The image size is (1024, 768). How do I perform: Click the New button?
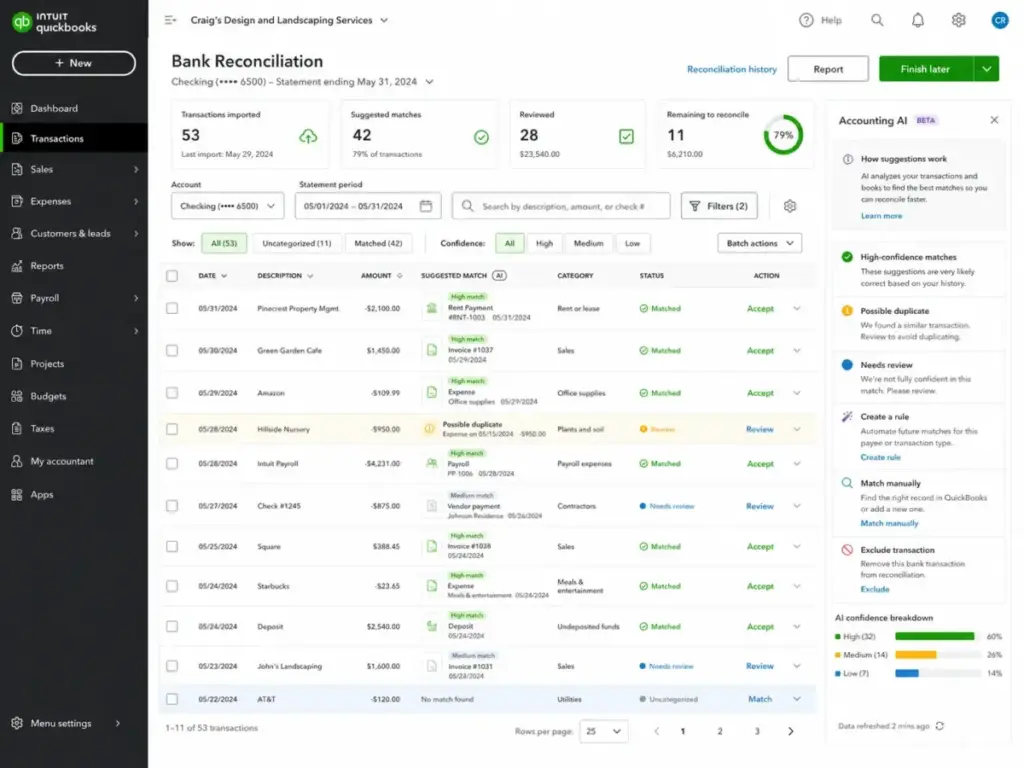[74, 63]
